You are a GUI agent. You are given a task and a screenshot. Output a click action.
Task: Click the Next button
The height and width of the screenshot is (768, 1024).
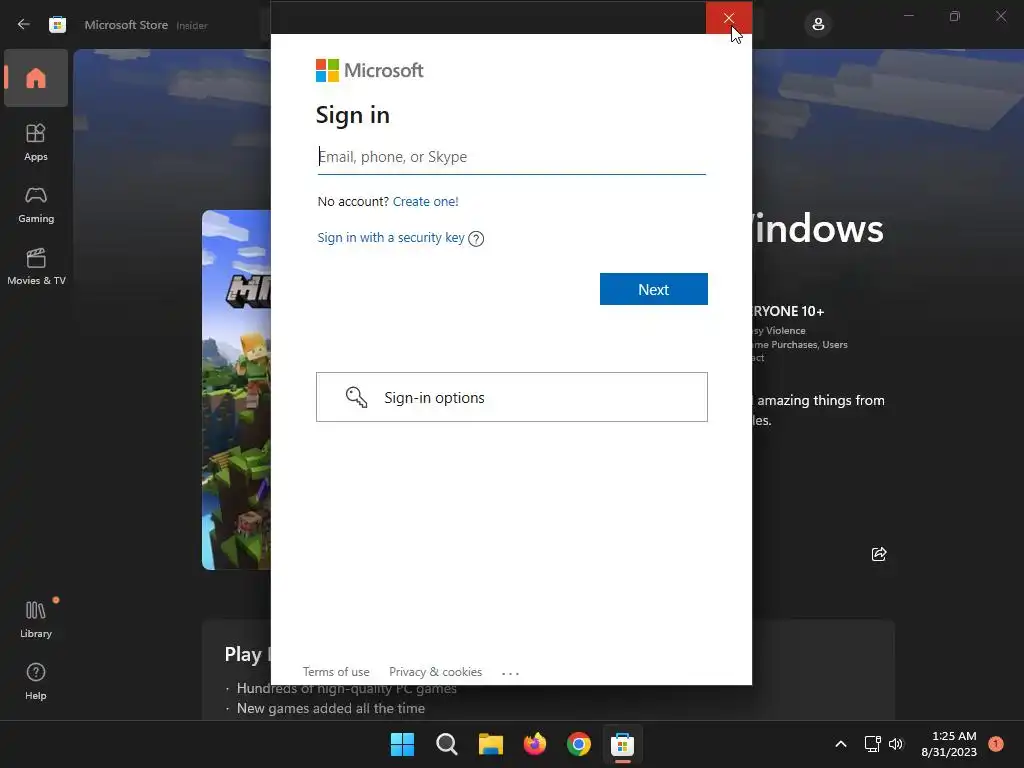click(x=654, y=289)
